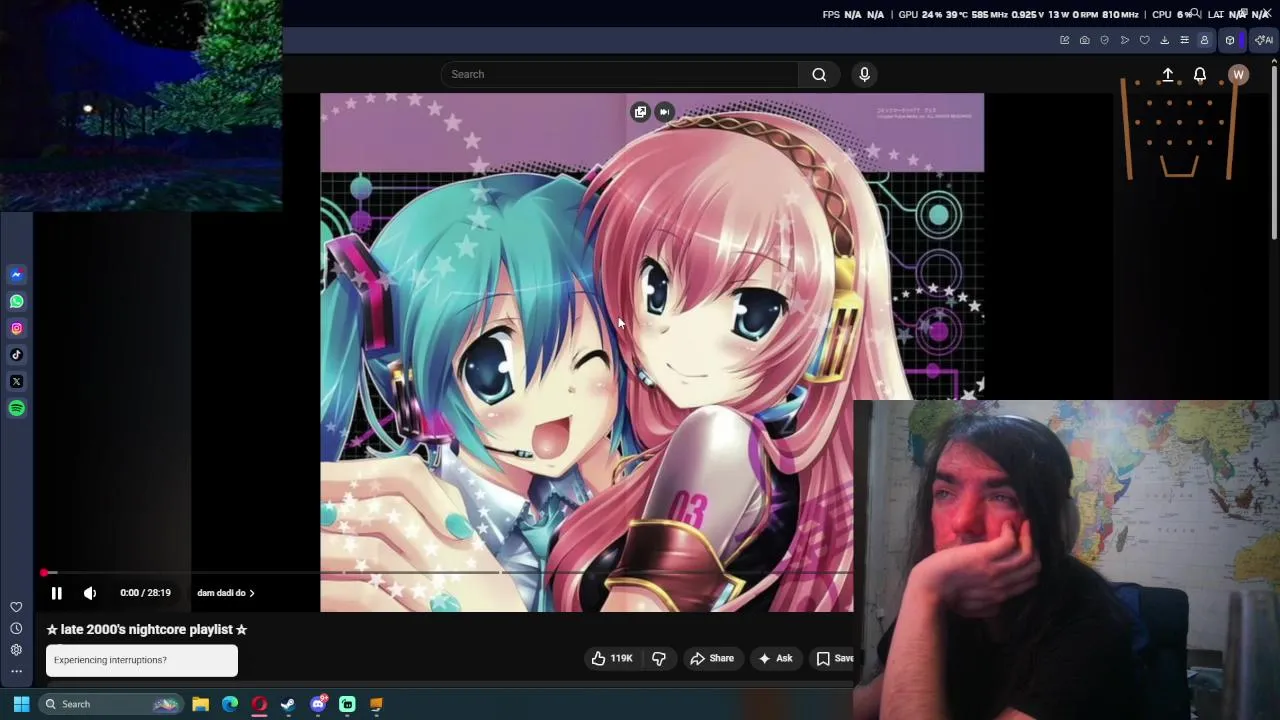Open the orange app icon on the taskbar
The height and width of the screenshot is (720, 1280).
click(x=376, y=704)
